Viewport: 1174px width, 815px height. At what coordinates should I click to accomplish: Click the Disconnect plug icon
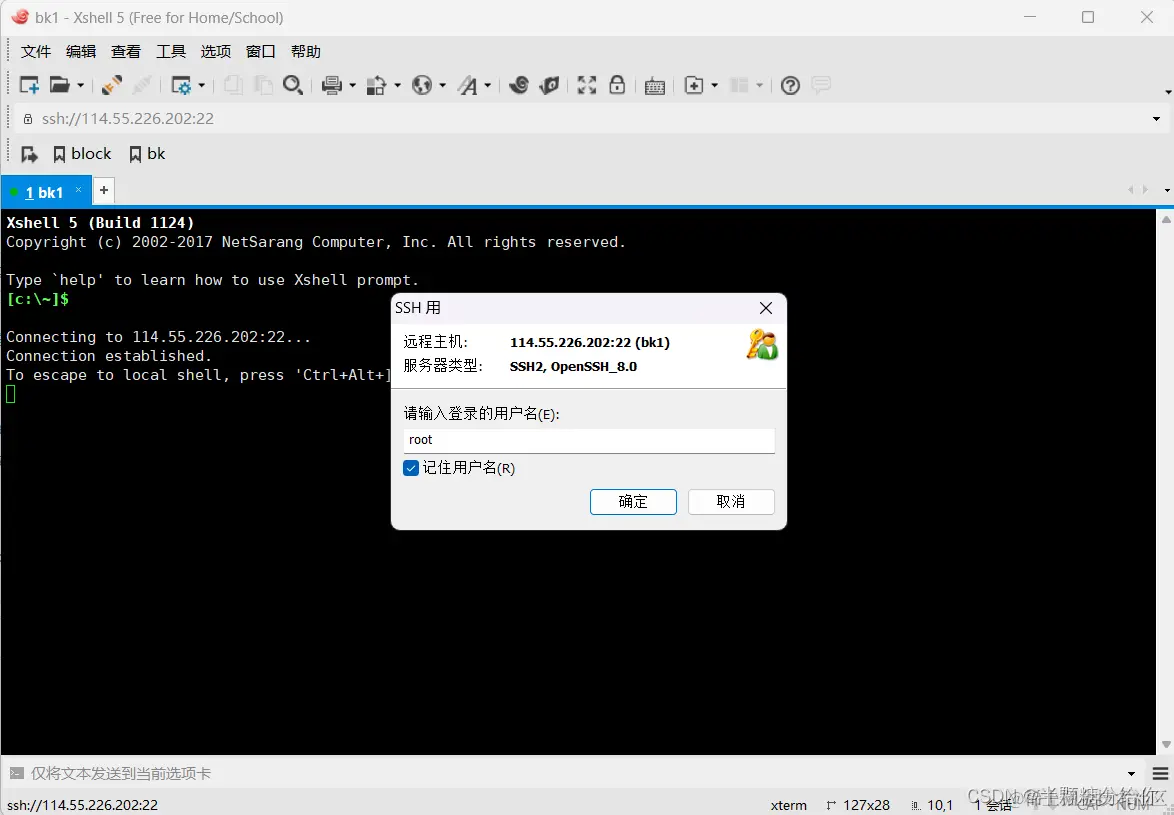click(112, 85)
